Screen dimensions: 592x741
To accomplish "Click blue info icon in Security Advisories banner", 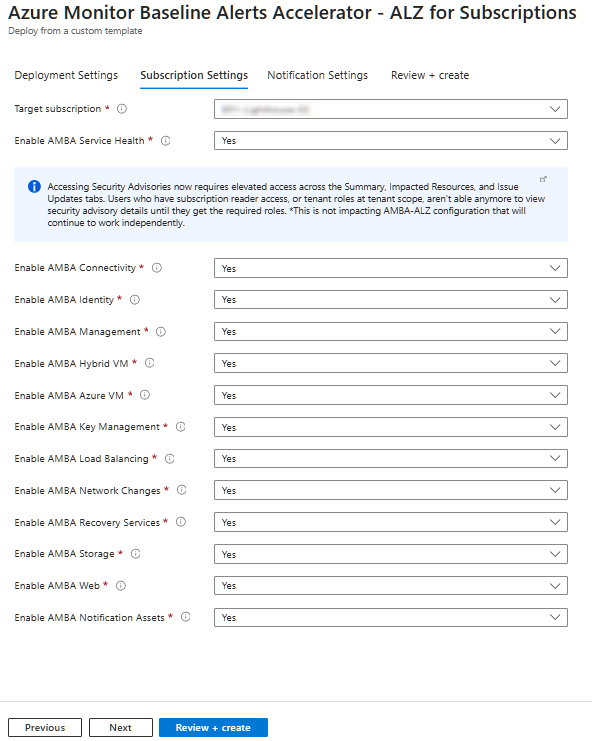I will [x=34, y=186].
